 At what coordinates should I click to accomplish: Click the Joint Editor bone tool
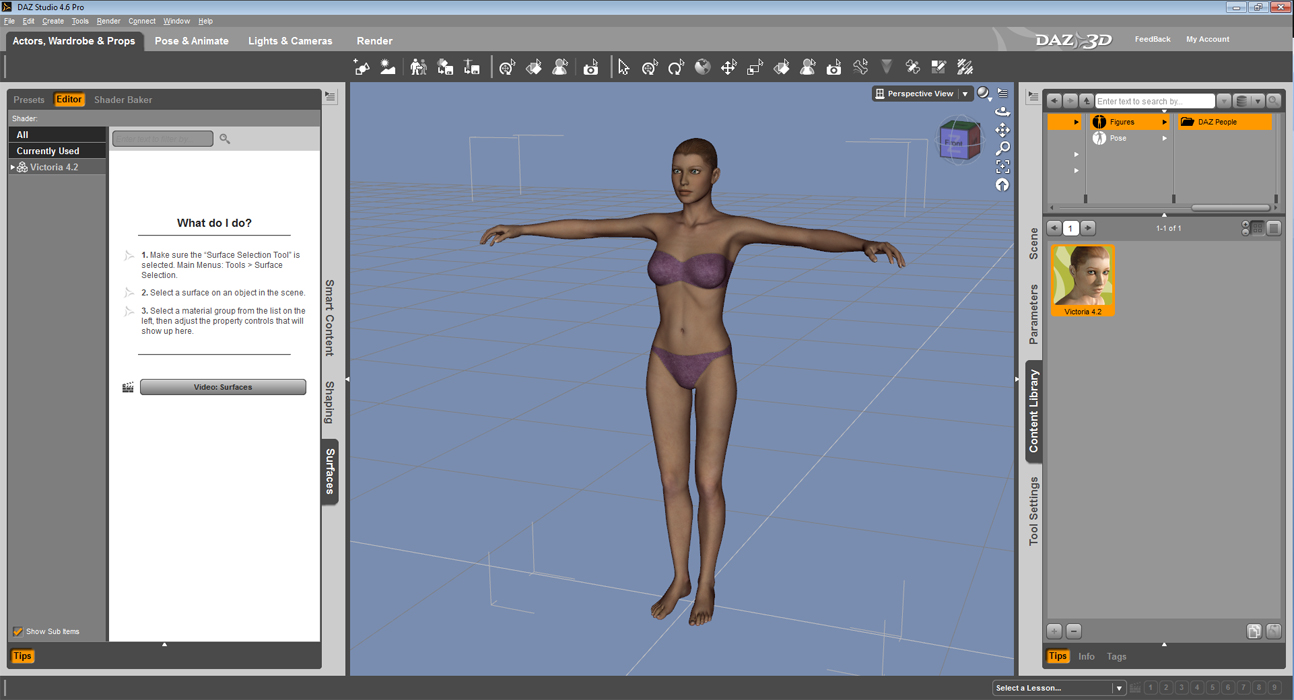[860, 67]
